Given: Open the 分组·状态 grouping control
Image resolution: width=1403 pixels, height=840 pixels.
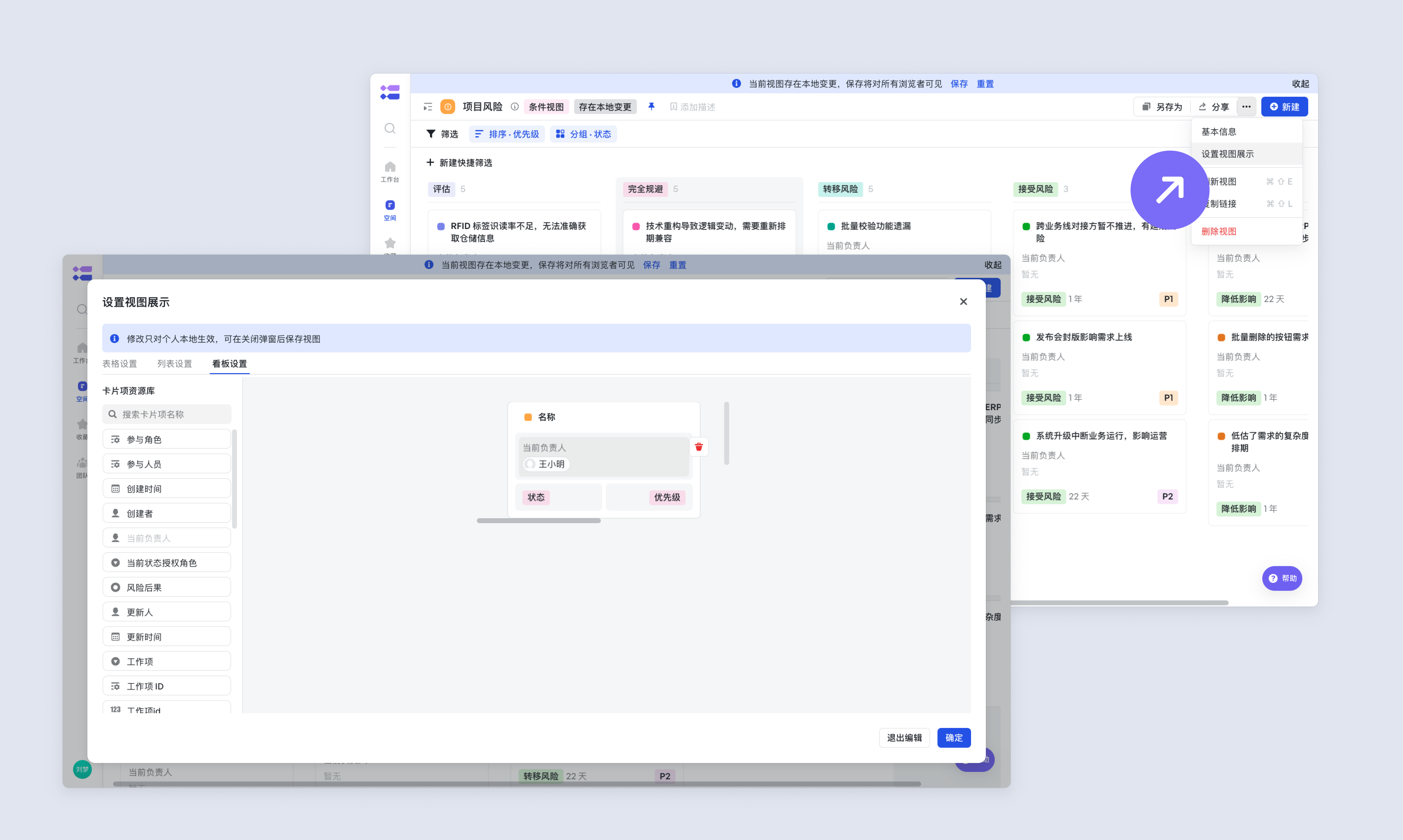Looking at the screenshot, I should point(583,134).
